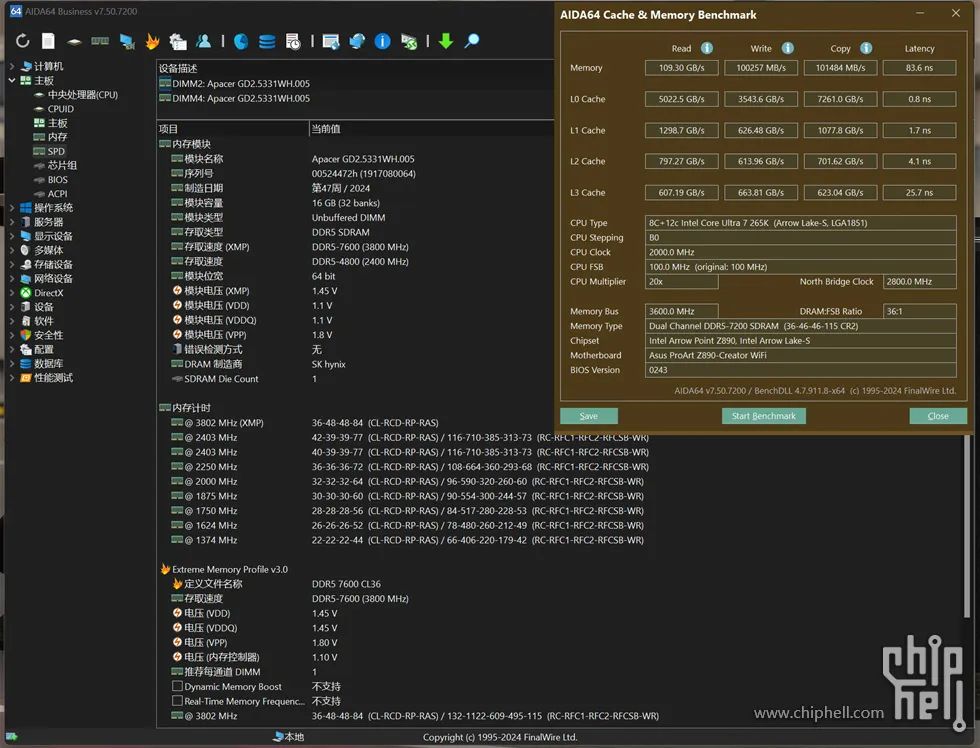The height and width of the screenshot is (748, 980).
Task: Click the user silhouette toolbar icon
Action: coord(204,41)
